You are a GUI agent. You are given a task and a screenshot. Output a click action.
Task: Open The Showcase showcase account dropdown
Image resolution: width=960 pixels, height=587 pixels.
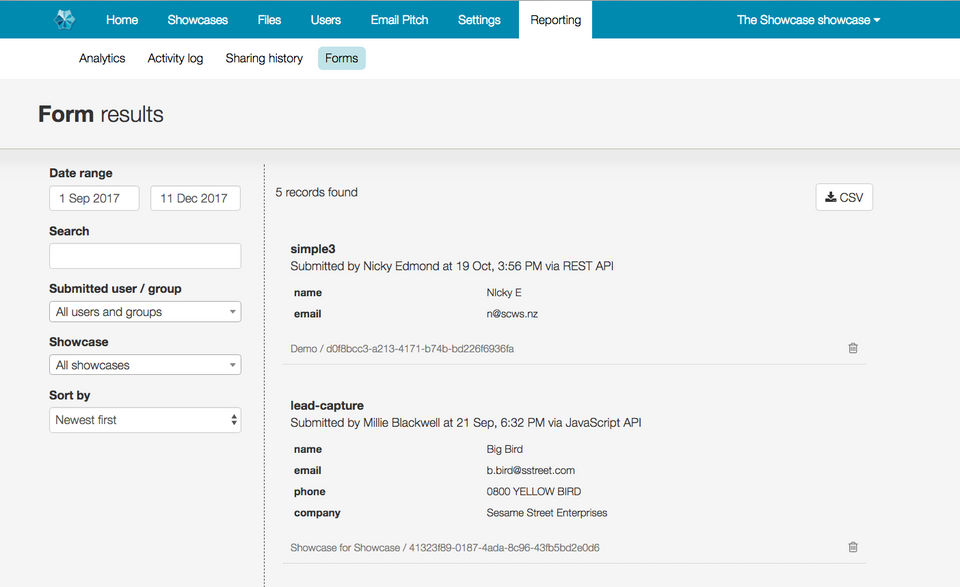pos(808,20)
